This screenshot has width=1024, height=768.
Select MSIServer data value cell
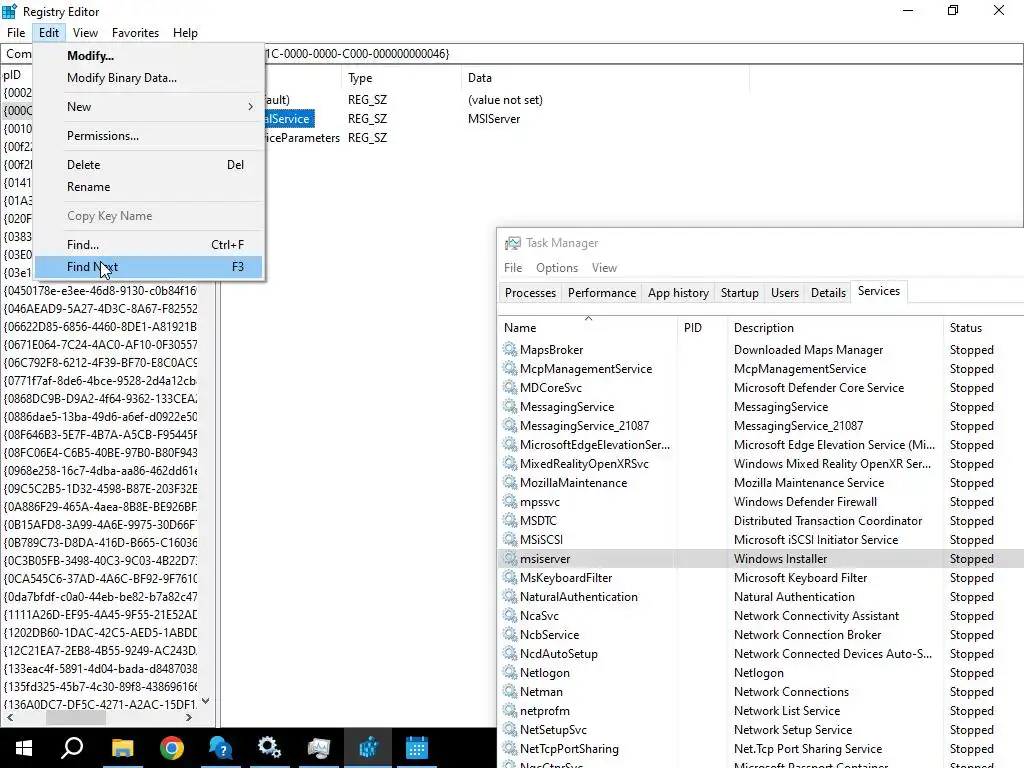(x=494, y=119)
